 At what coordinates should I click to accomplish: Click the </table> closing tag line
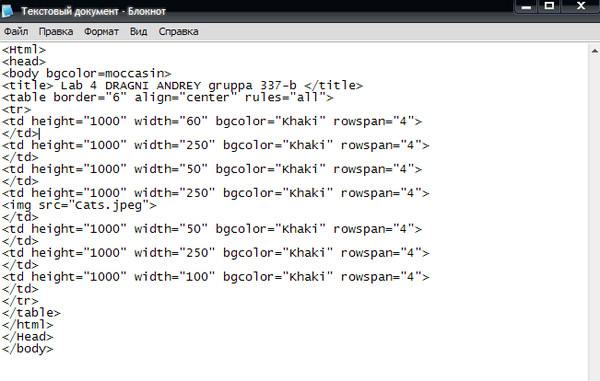pos(31,313)
